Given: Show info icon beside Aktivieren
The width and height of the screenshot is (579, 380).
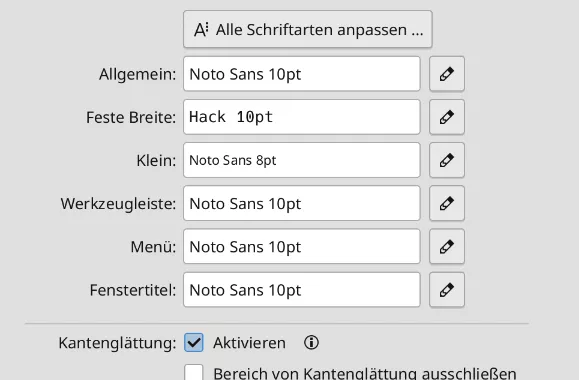Looking at the screenshot, I should click(311, 343).
